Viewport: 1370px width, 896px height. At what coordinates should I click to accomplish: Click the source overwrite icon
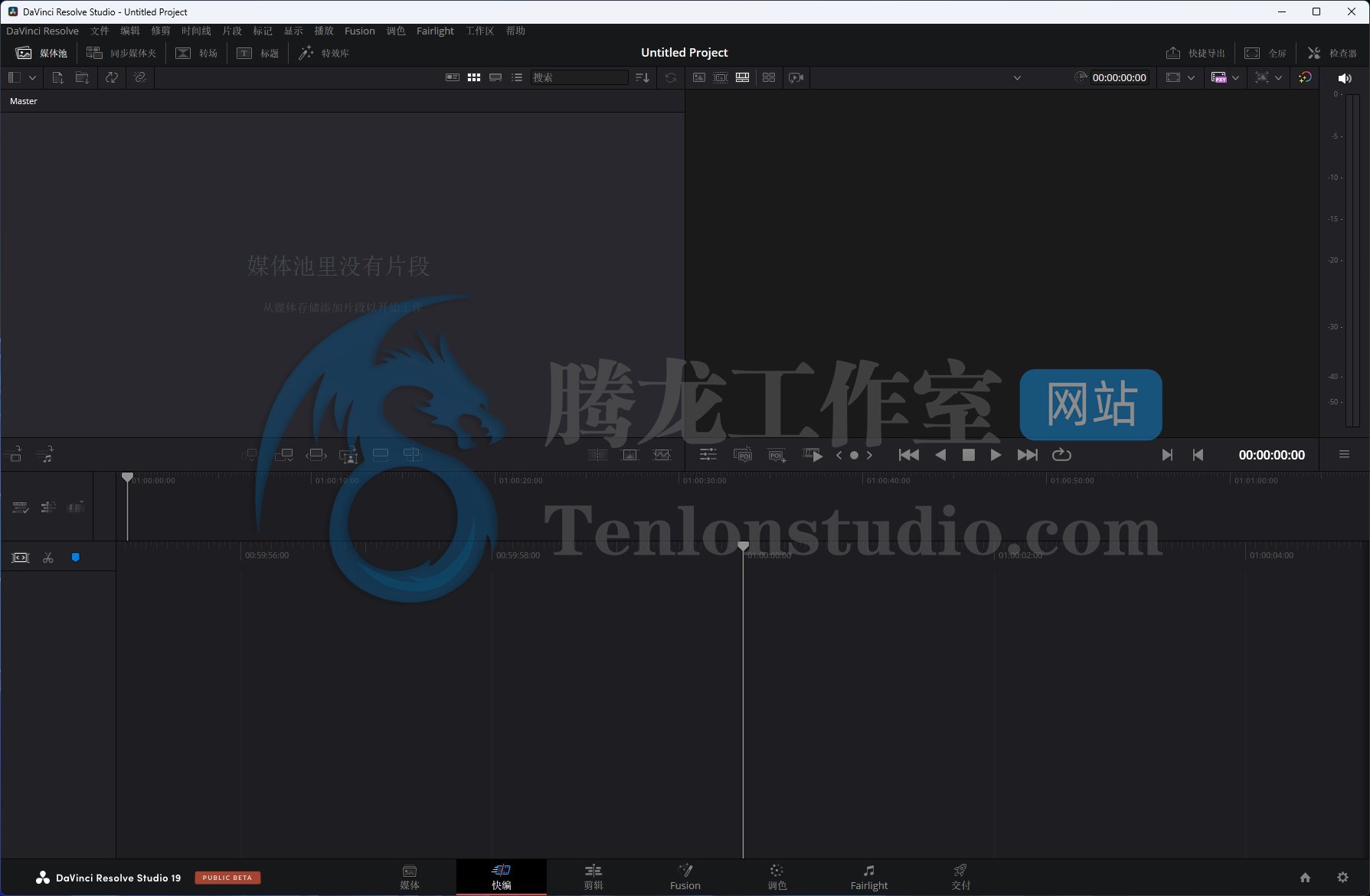tap(412, 455)
